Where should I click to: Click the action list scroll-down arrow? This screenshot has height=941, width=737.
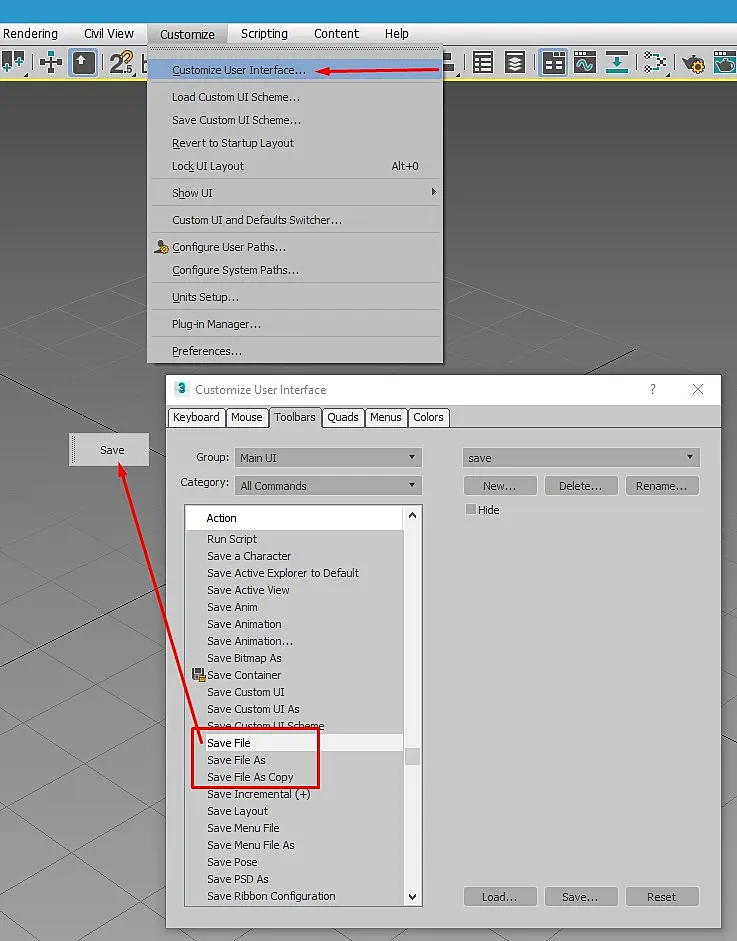[x=412, y=897]
